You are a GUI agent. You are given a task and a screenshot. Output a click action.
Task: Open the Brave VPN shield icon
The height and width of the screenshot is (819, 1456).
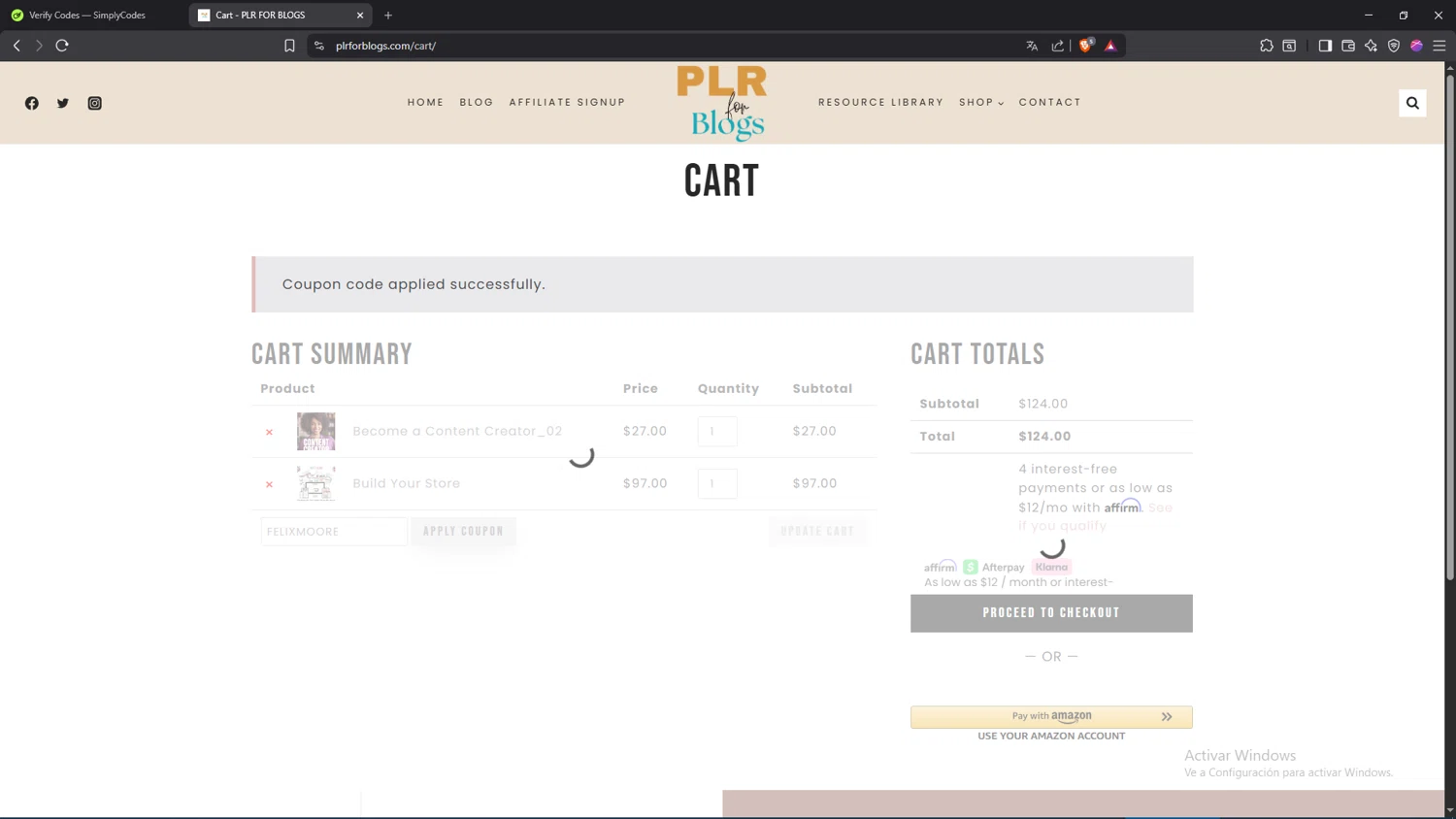(x=1394, y=46)
